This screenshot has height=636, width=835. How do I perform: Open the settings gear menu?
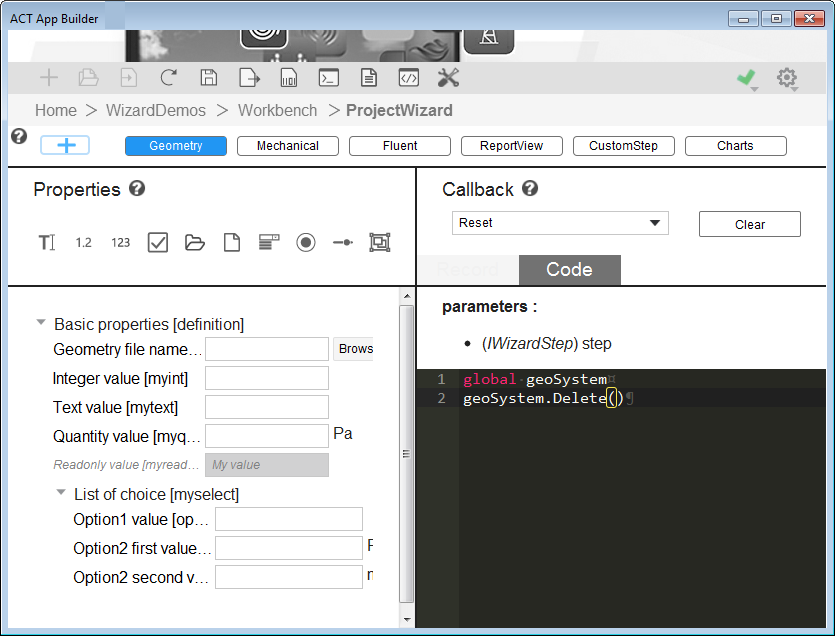787,78
